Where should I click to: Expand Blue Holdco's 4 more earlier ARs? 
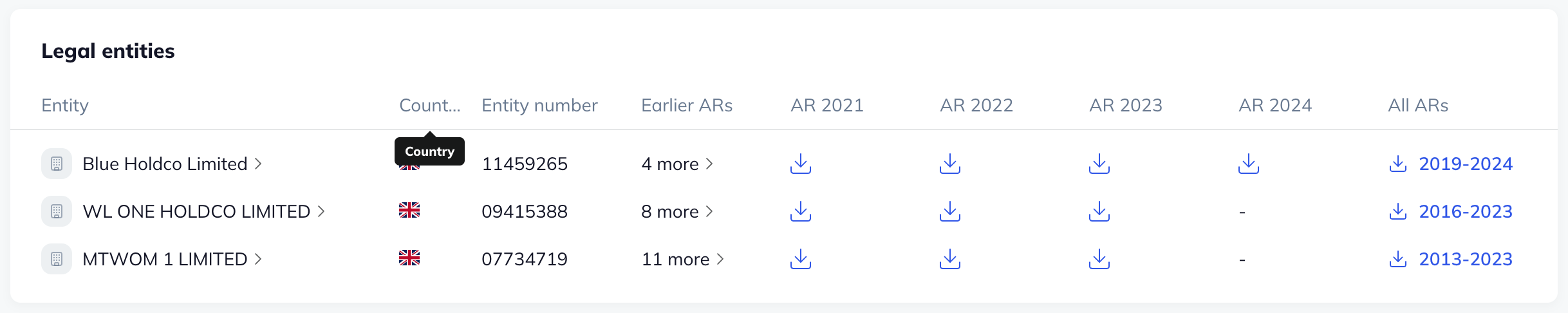[x=677, y=164]
